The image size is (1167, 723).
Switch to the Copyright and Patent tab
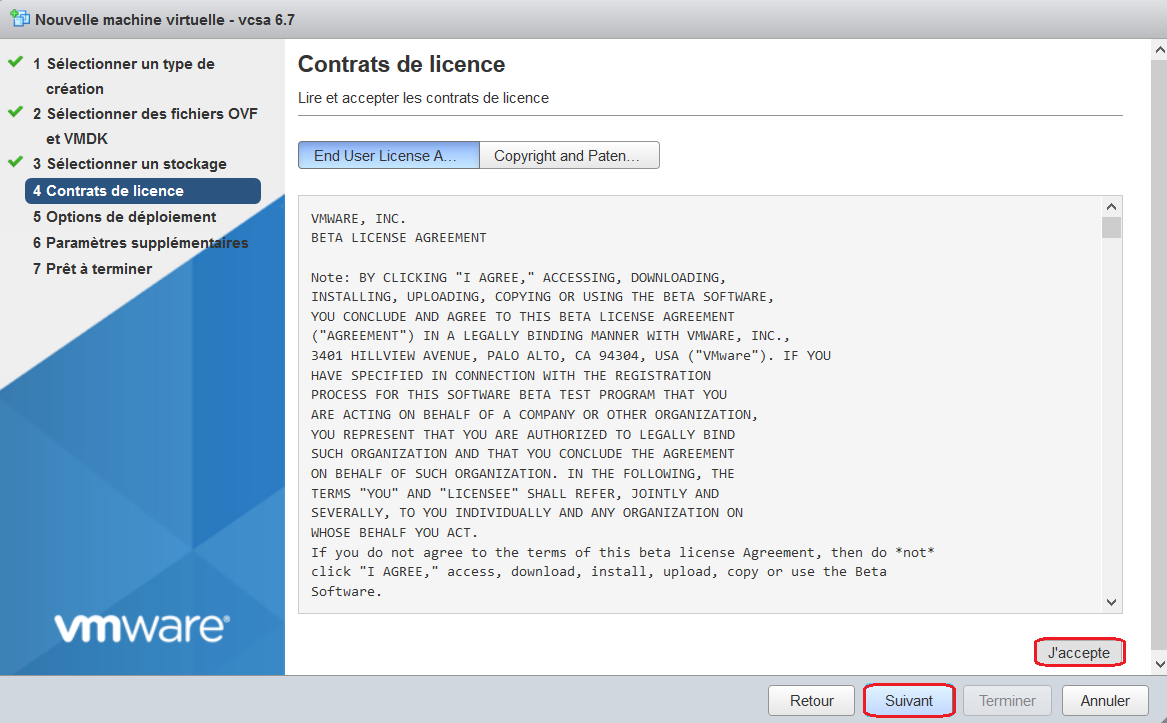[569, 155]
